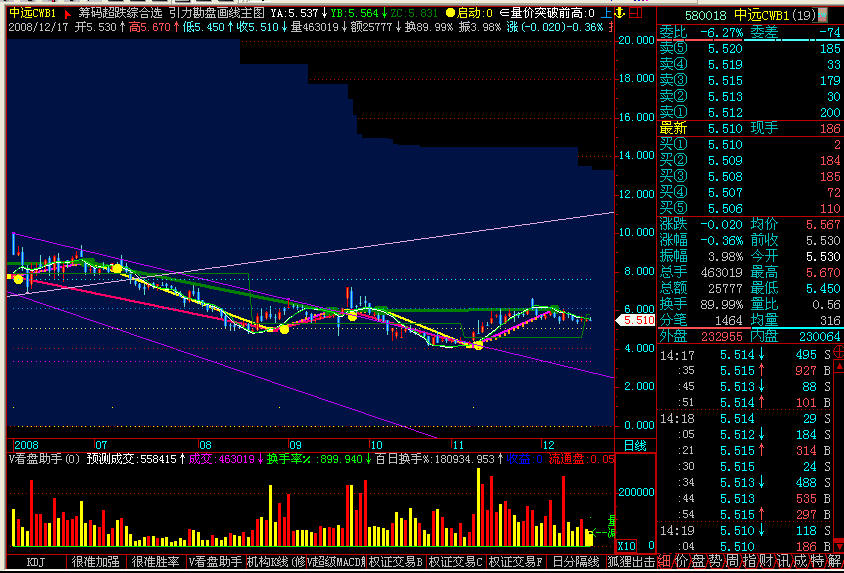844x573 pixels.
Task: Click the blue 上 marker in header
Action: click(x=606, y=12)
